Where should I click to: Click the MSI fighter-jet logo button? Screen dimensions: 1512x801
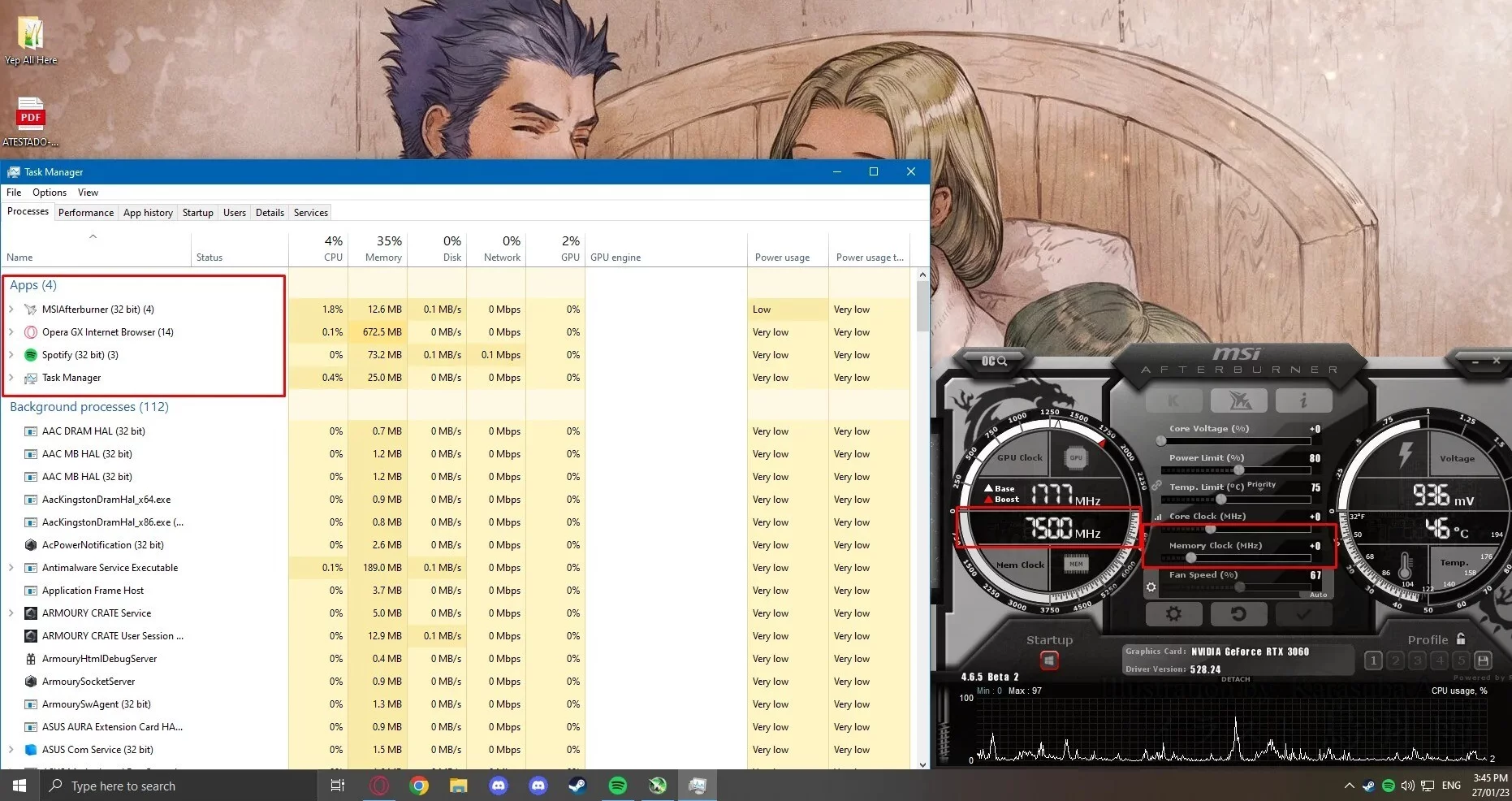click(x=1238, y=400)
